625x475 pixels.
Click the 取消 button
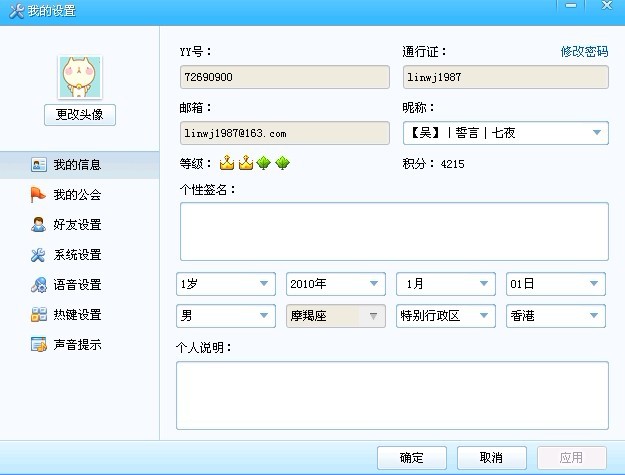point(491,457)
